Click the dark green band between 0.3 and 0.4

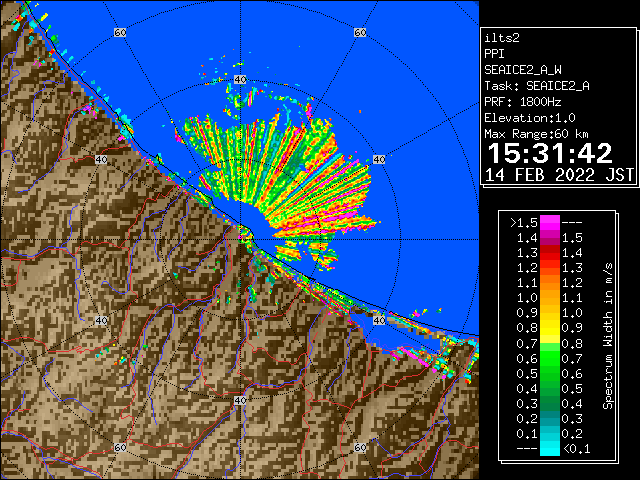tap(549, 403)
